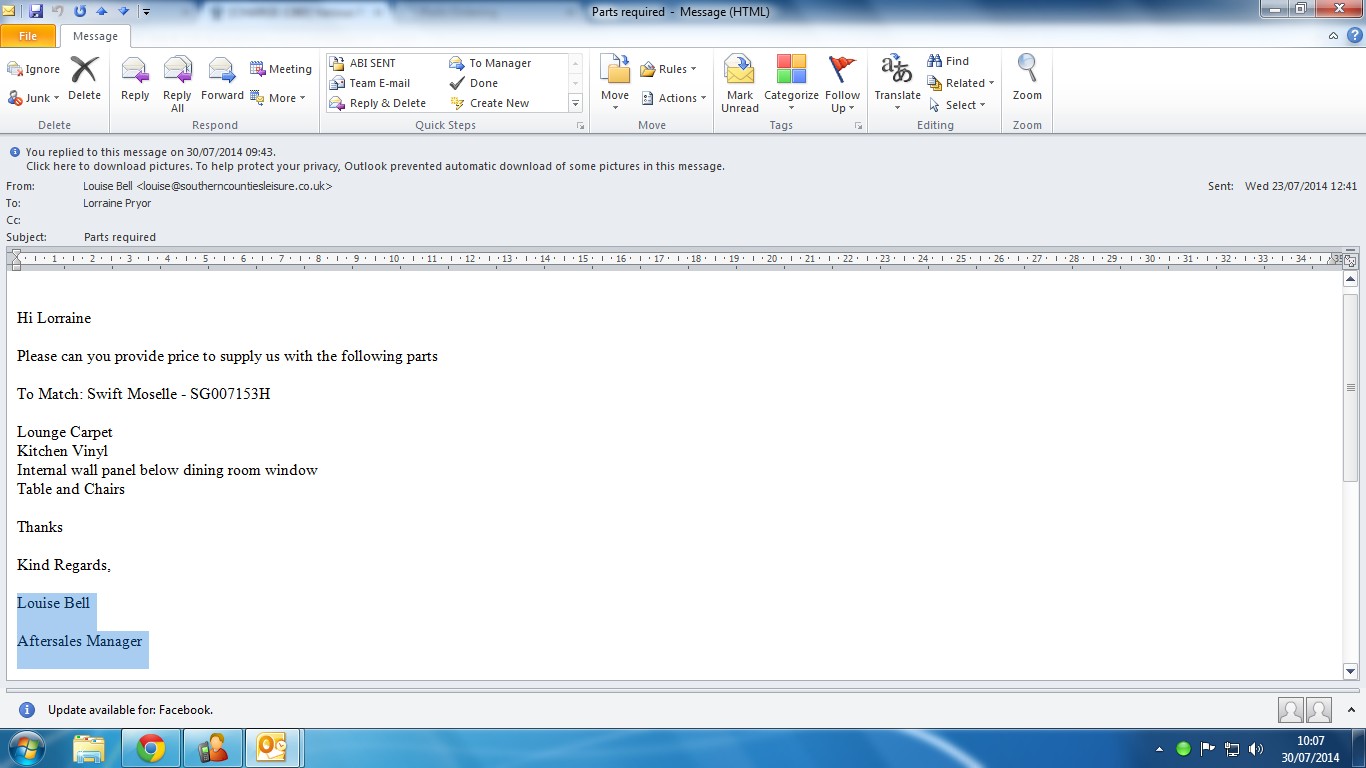Open the Windows Start menu
This screenshot has height=768, width=1366.
[25, 748]
